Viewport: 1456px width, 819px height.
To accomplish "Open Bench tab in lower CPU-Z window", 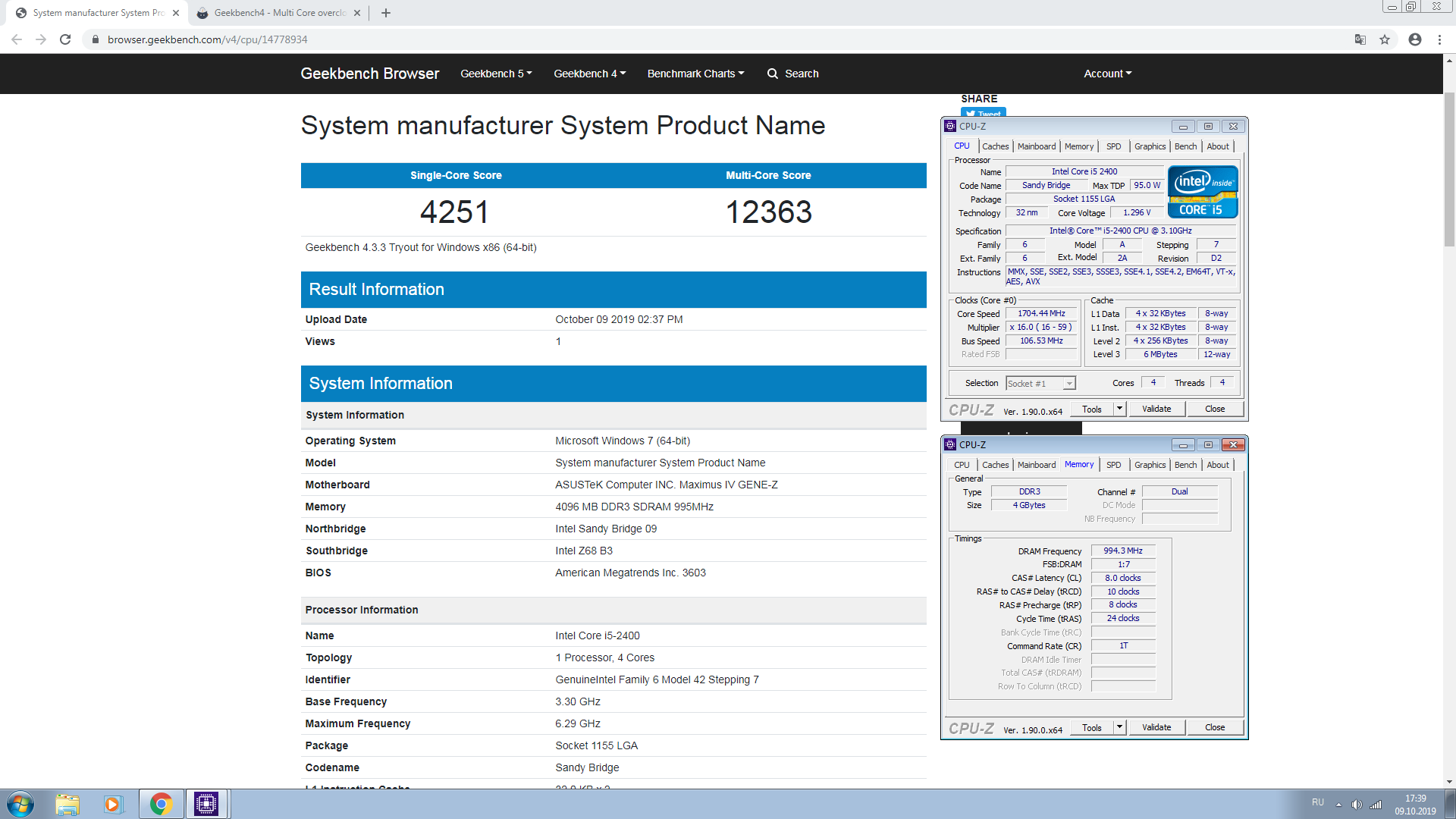I will pos(1185,465).
